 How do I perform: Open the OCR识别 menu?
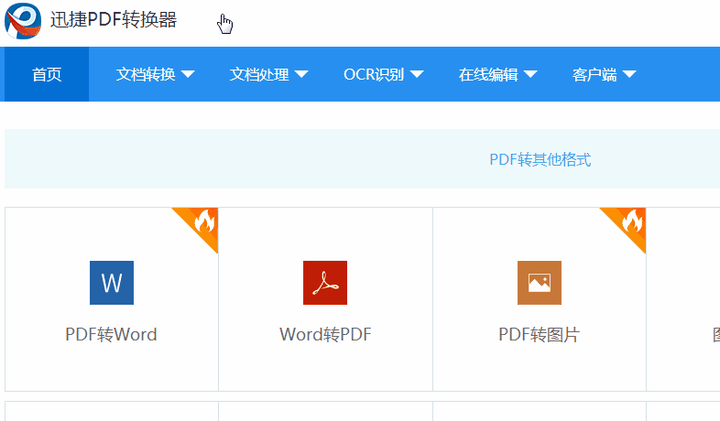(383, 74)
